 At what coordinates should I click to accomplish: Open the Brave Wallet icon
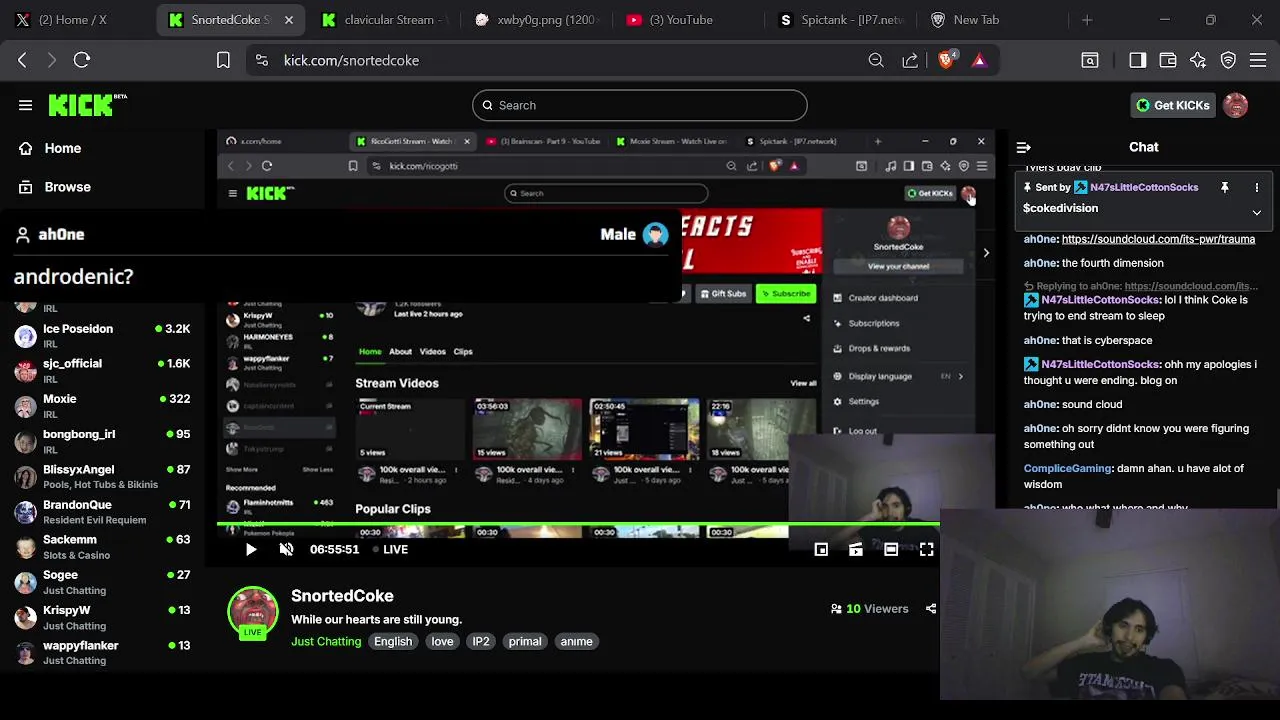(x=1168, y=60)
